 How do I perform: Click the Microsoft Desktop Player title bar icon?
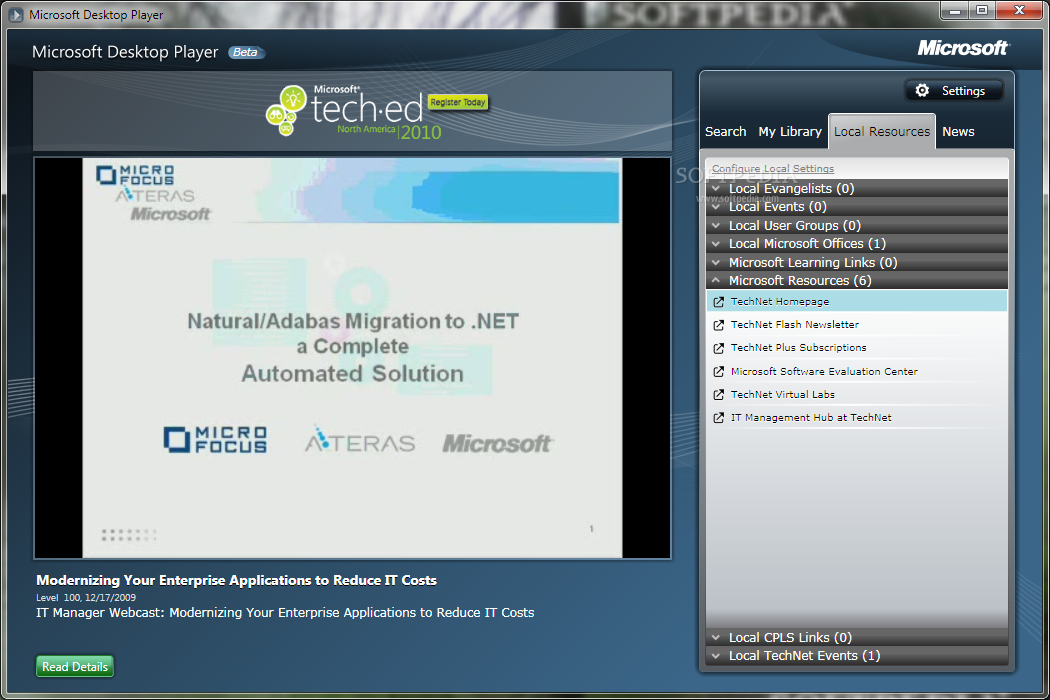click(x=15, y=14)
